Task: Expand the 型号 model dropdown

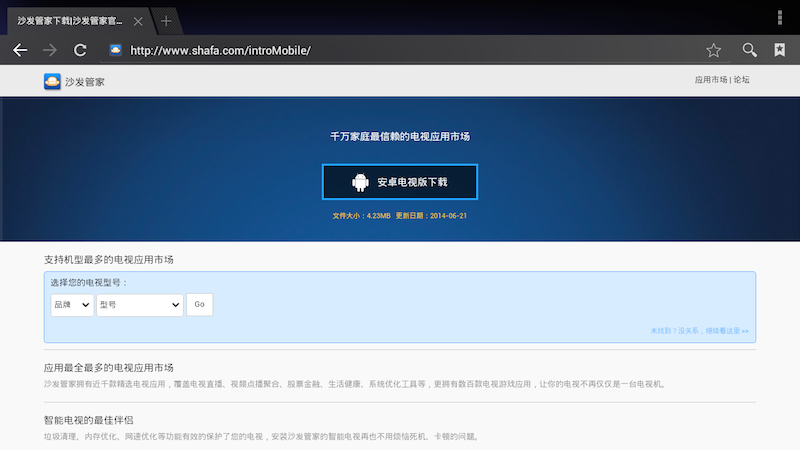Action: pyautogui.click(x=140, y=305)
